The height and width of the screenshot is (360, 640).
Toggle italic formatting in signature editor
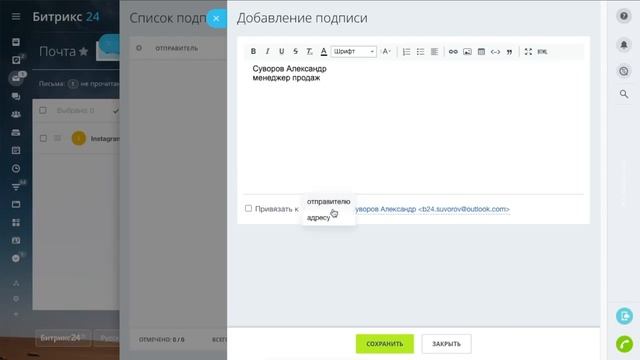(267, 51)
